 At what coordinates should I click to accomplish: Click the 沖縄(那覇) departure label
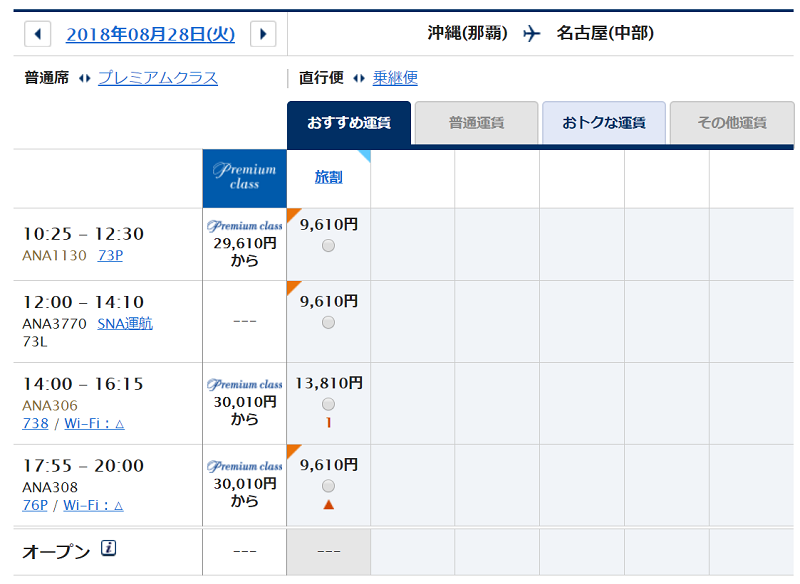point(467,33)
